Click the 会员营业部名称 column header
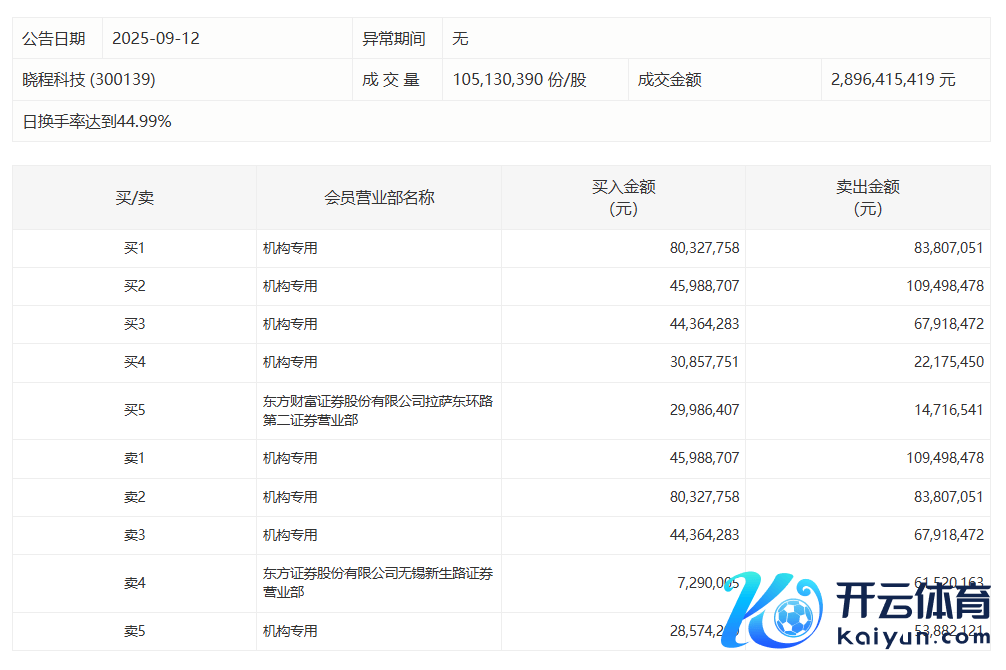 pyautogui.click(x=379, y=198)
